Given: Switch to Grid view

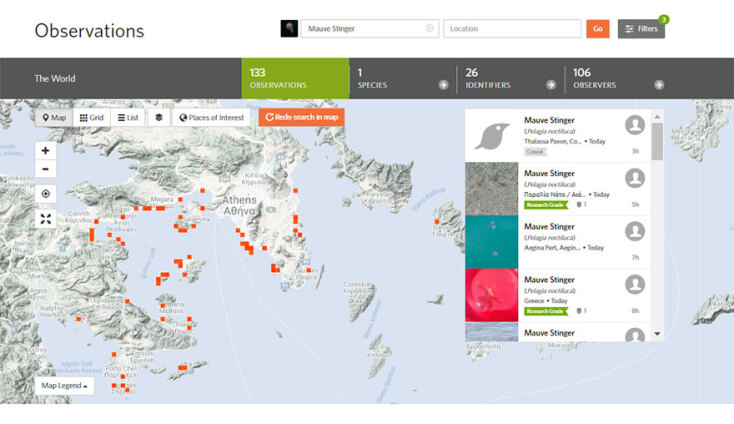Looking at the screenshot, I should (x=91, y=118).
